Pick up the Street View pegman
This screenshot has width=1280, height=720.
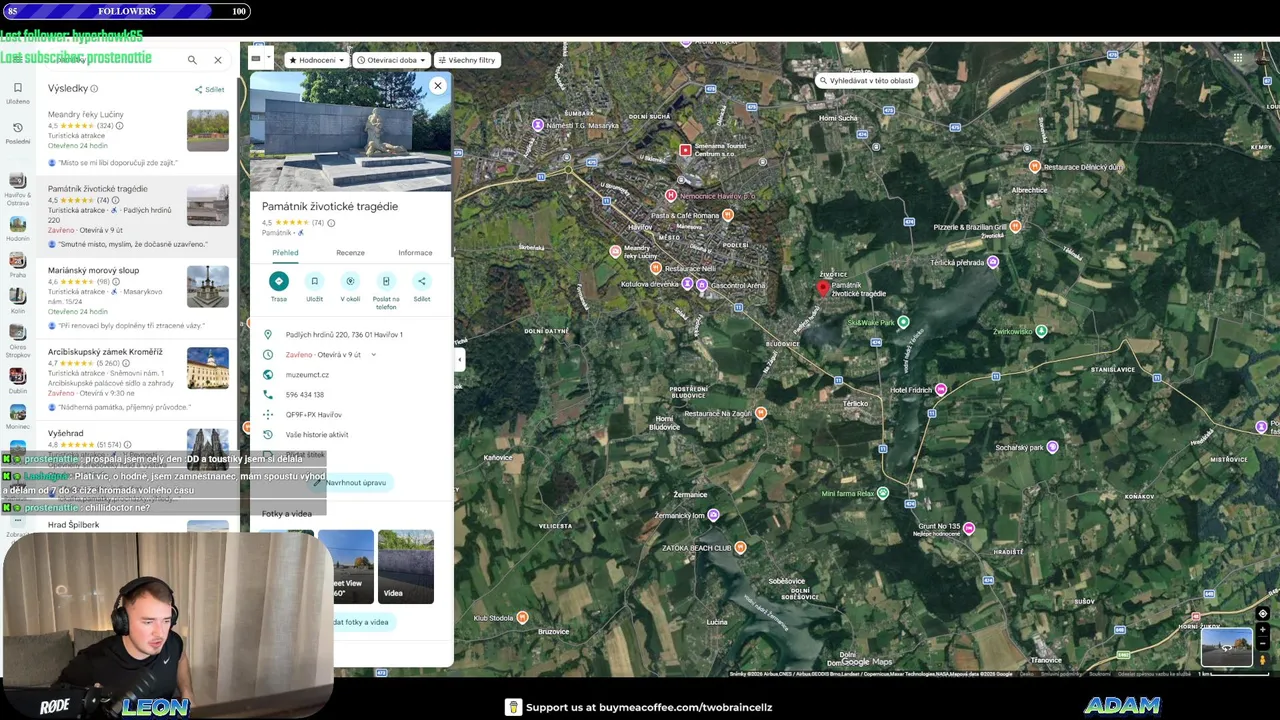[1262, 659]
